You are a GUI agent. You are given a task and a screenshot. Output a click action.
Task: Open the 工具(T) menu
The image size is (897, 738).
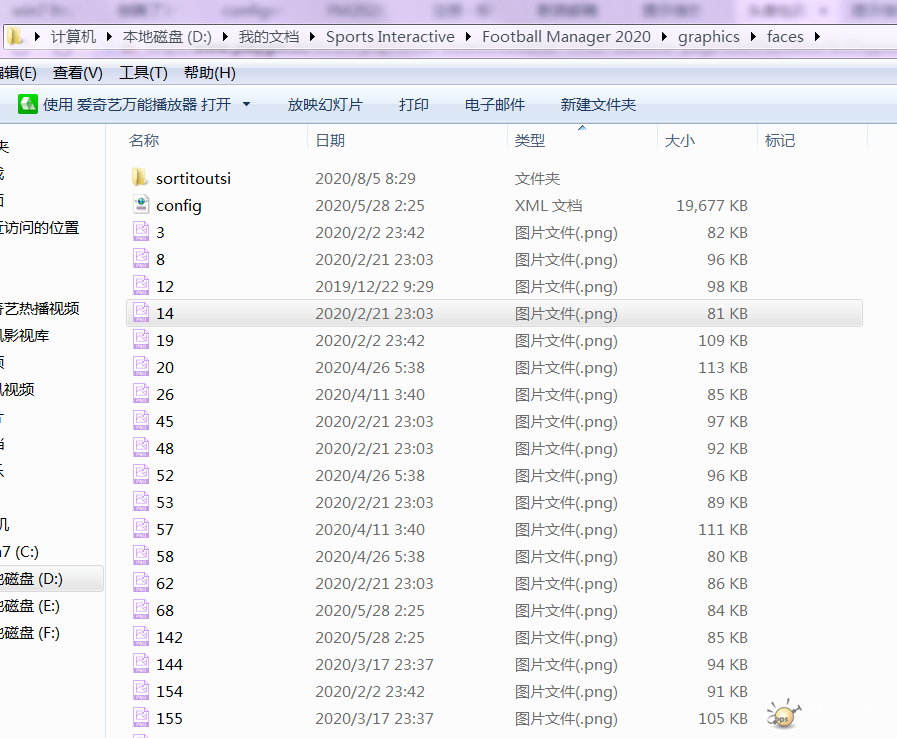143,73
